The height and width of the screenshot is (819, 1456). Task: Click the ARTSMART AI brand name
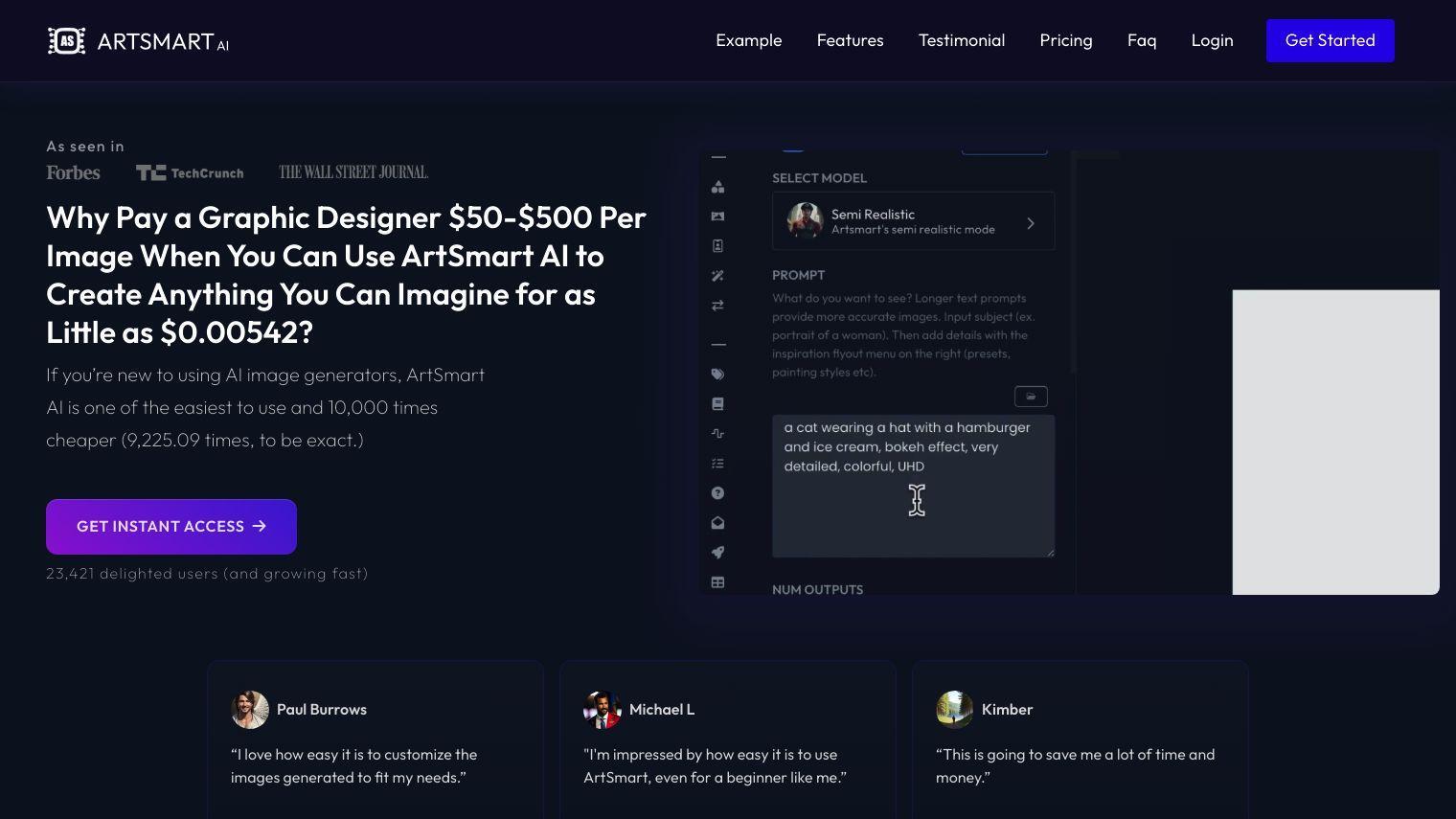[163, 41]
